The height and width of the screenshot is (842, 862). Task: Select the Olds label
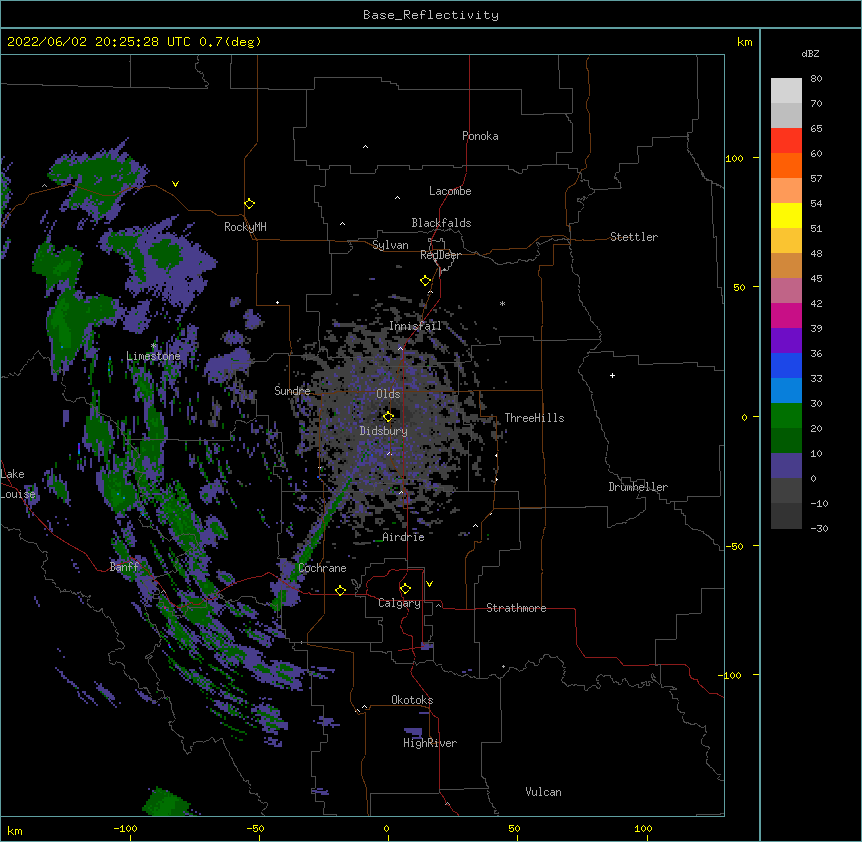[x=388, y=394]
